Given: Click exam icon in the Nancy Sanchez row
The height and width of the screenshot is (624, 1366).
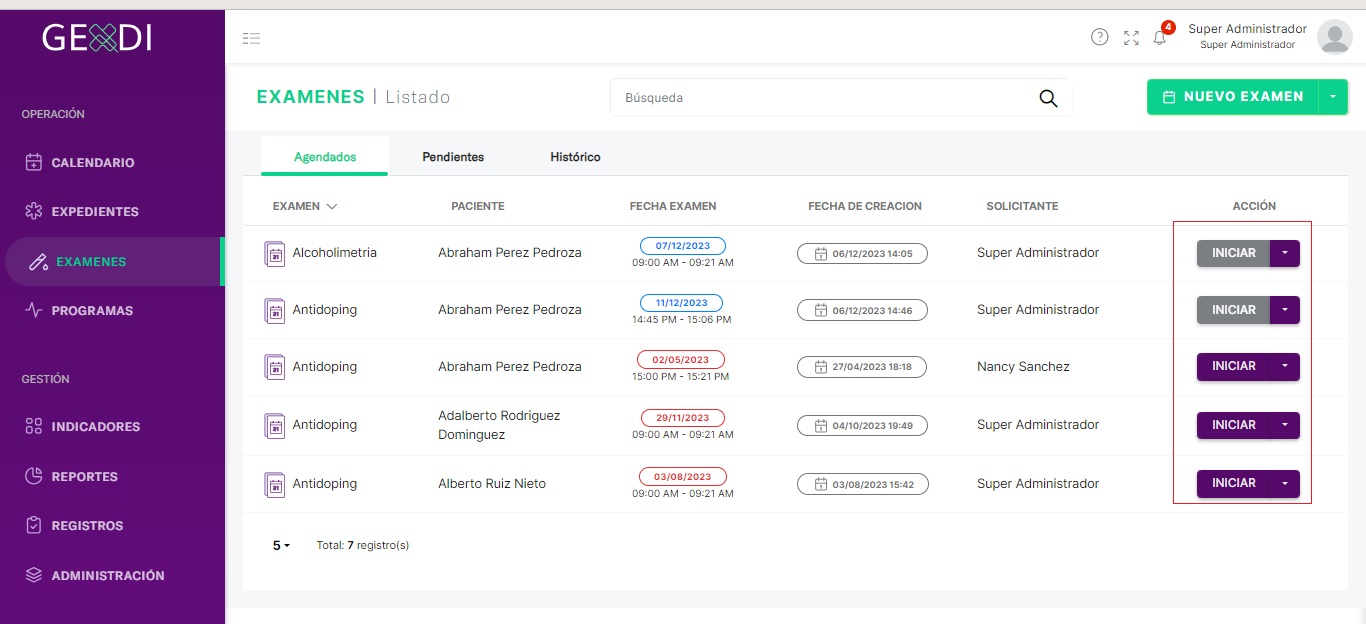Looking at the screenshot, I should (x=274, y=367).
